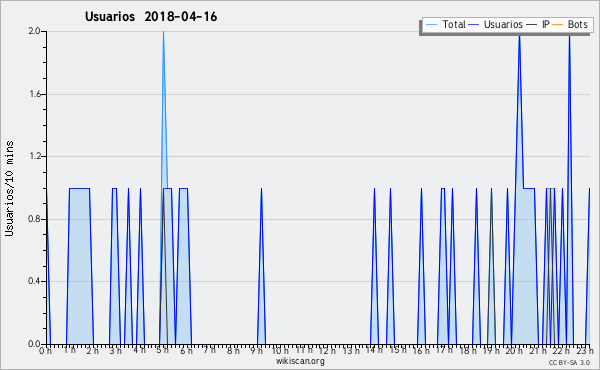The height and width of the screenshot is (370, 600).
Task: Click the '1 h' x-axis label
Action: tap(69, 350)
